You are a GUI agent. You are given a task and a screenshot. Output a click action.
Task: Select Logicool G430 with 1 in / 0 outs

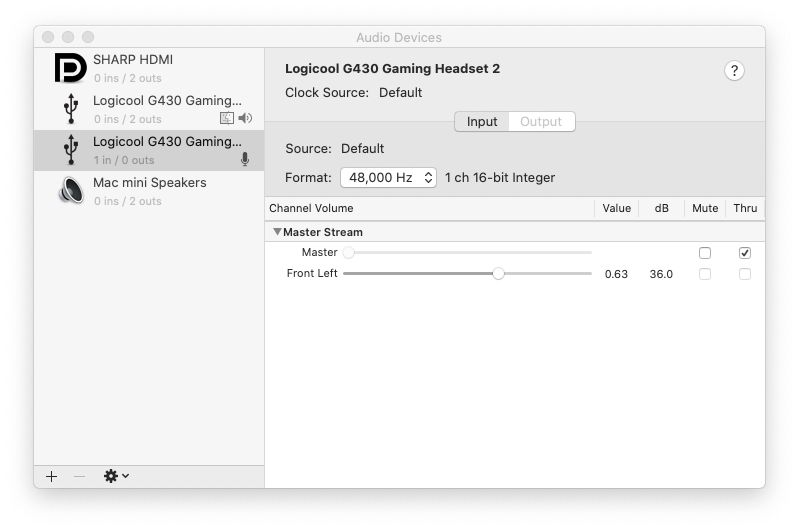(149, 150)
